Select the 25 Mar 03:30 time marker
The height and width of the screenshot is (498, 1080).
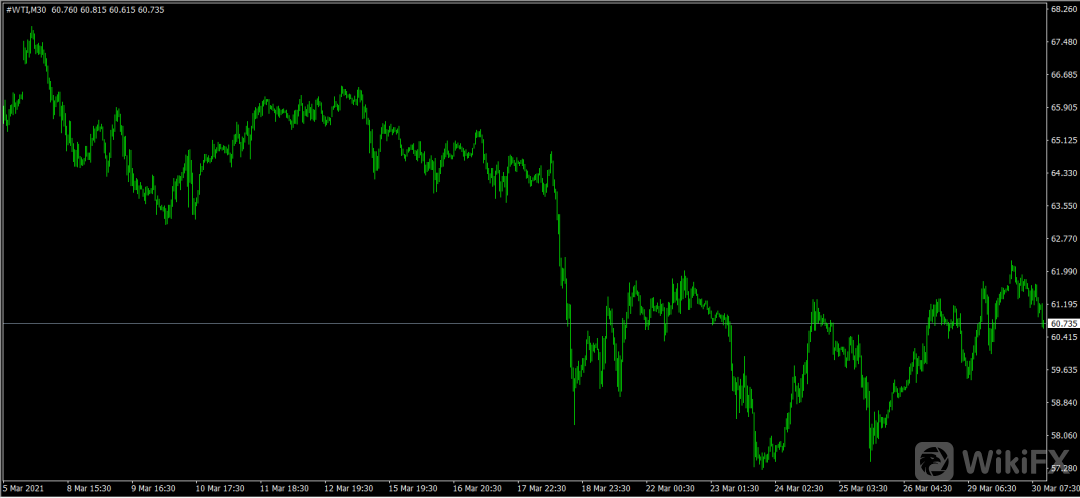coord(863,489)
